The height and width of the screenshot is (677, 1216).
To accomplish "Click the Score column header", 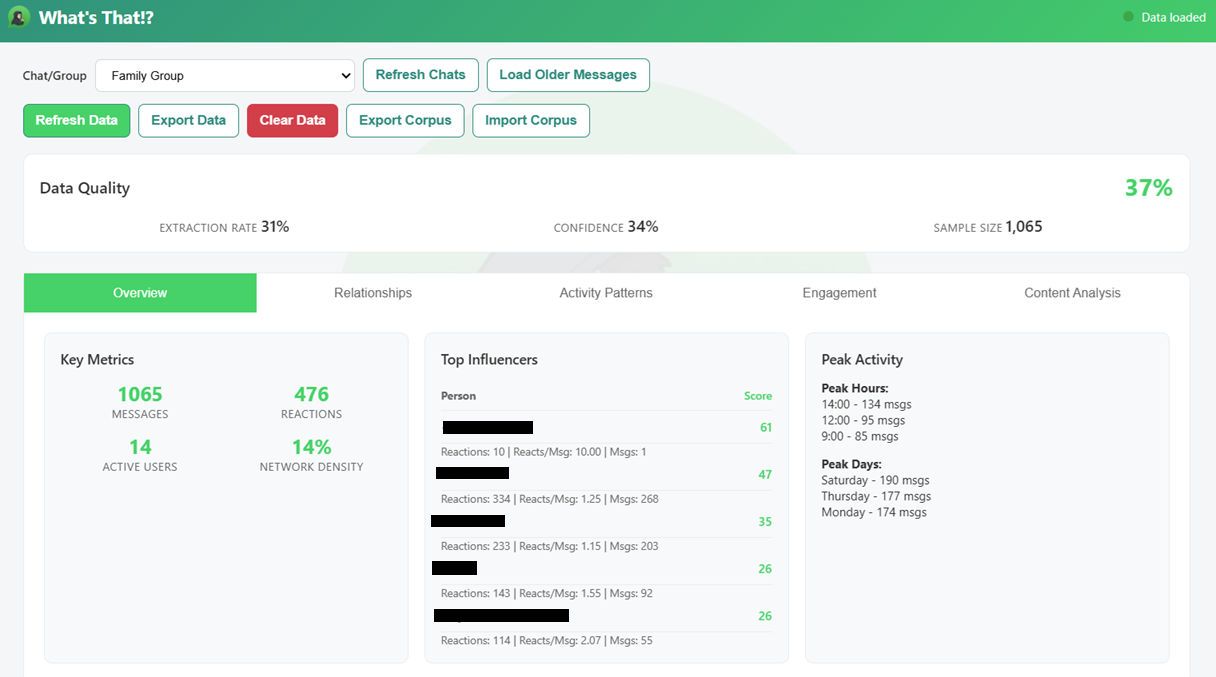I will (x=757, y=396).
